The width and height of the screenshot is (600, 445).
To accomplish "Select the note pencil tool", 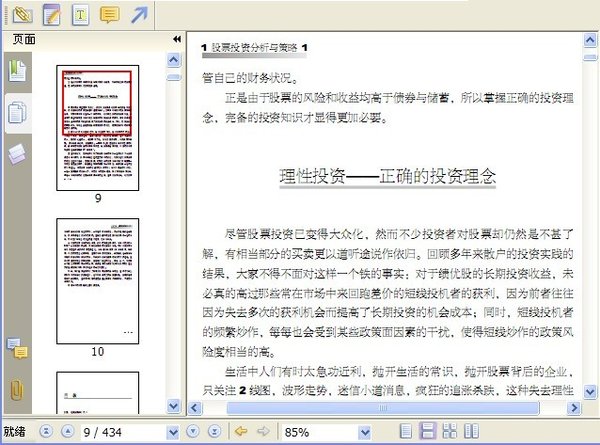I will [52, 15].
